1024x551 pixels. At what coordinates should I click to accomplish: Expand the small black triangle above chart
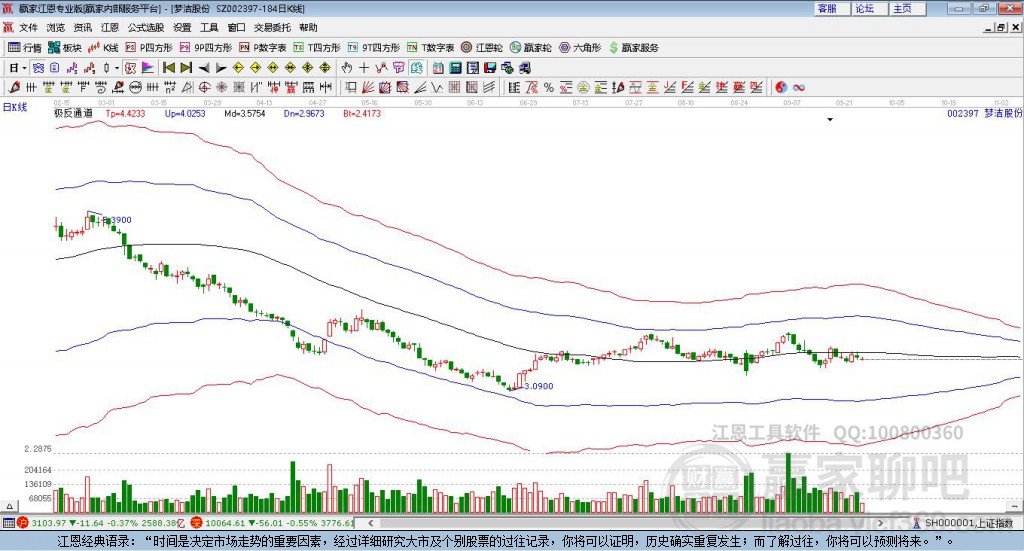(829, 120)
